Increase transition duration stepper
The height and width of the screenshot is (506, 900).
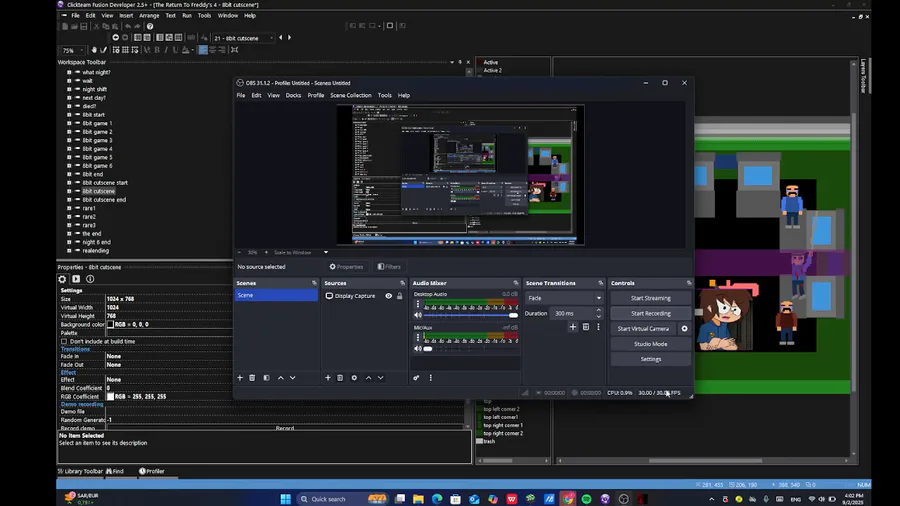click(x=599, y=310)
